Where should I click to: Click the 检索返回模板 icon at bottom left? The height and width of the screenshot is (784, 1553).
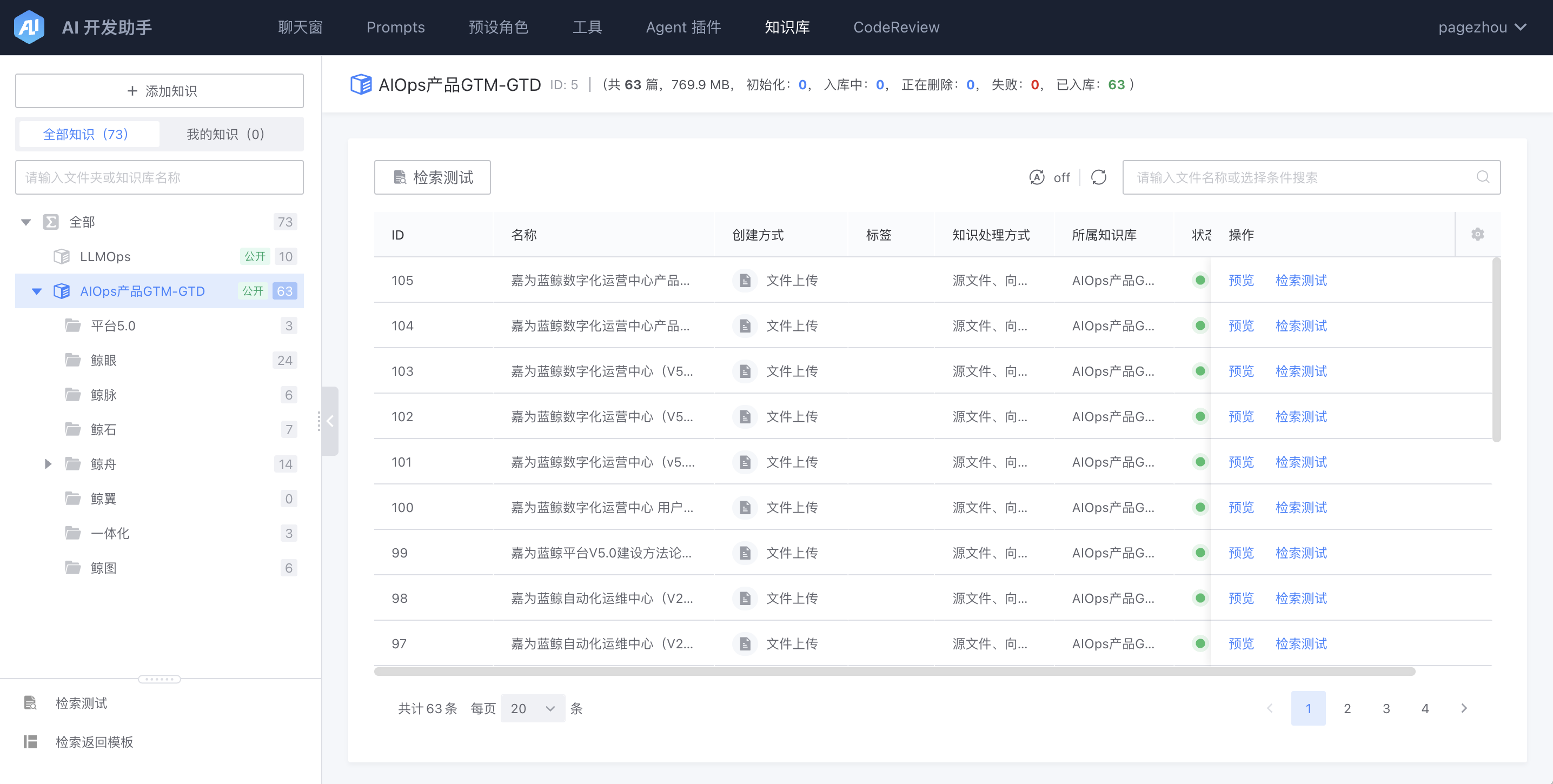[x=30, y=741]
